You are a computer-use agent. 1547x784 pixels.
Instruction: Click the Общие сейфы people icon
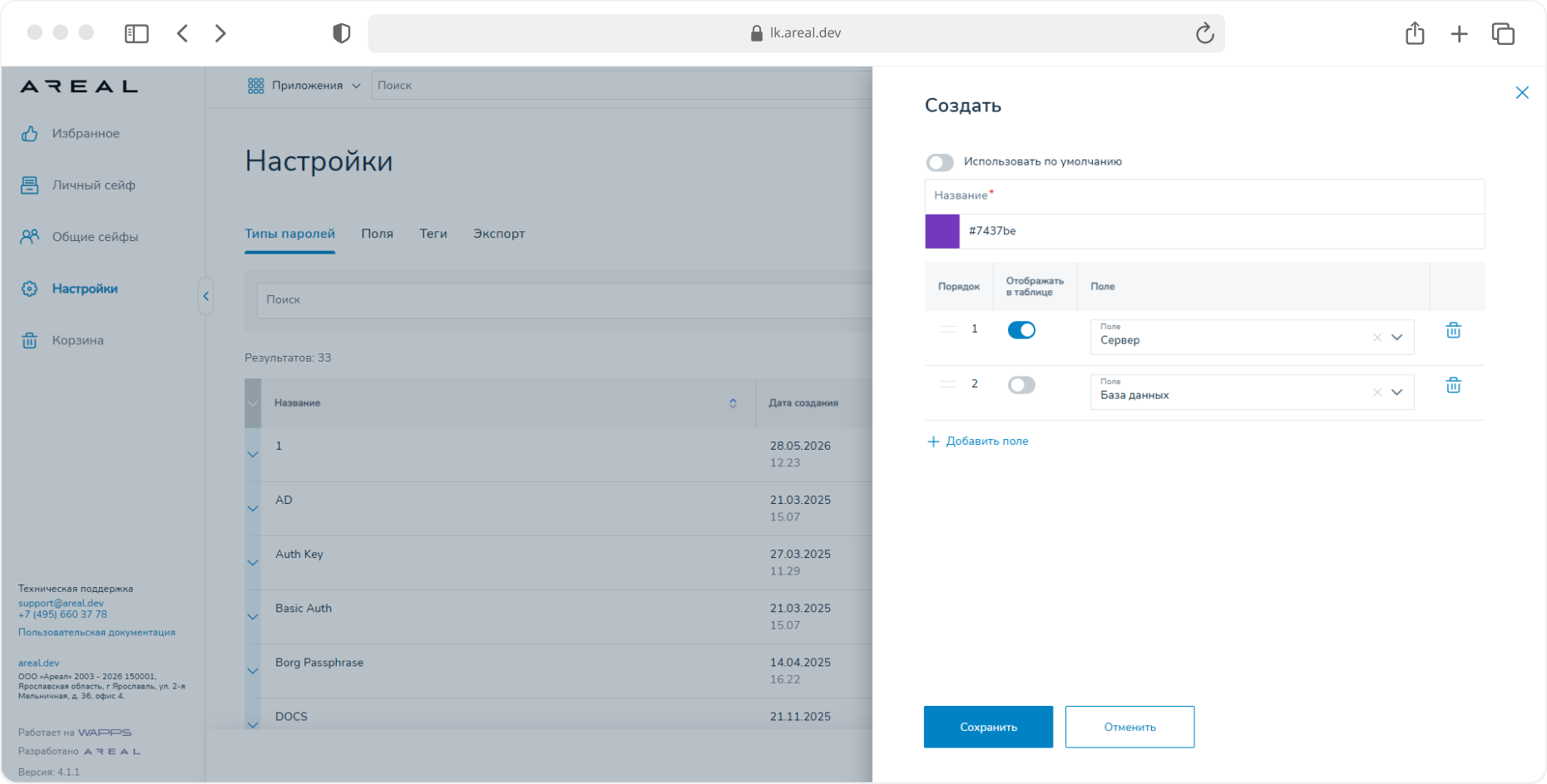30,237
